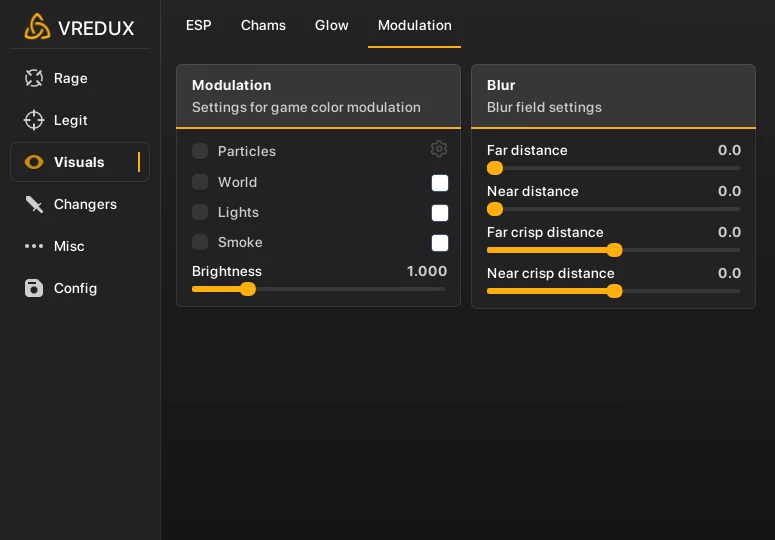Enable the Particles checkbox
775x540 pixels.
[x=200, y=151]
